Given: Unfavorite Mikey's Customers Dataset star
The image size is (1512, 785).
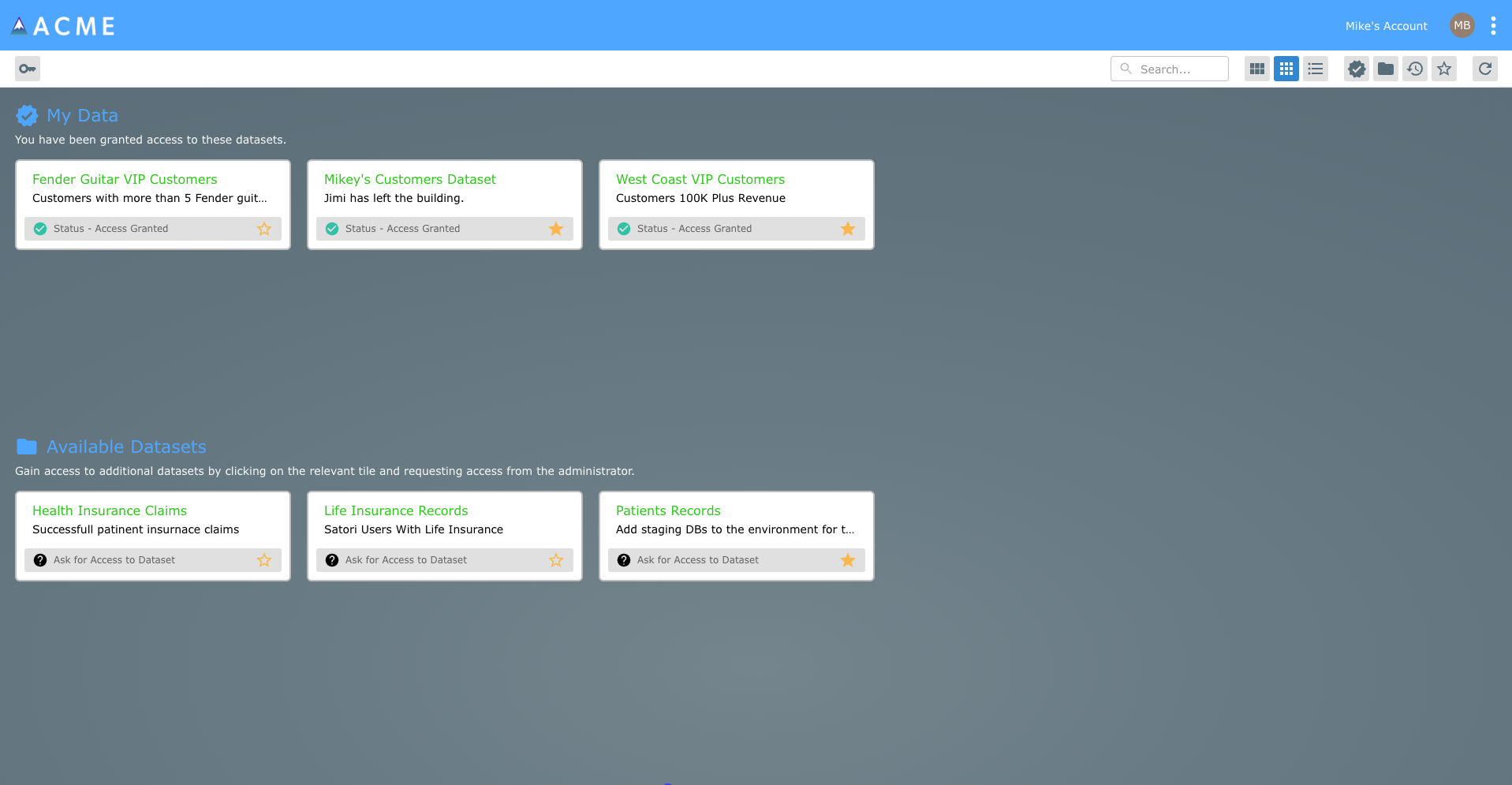Looking at the screenshot, I should coord(556,229).
